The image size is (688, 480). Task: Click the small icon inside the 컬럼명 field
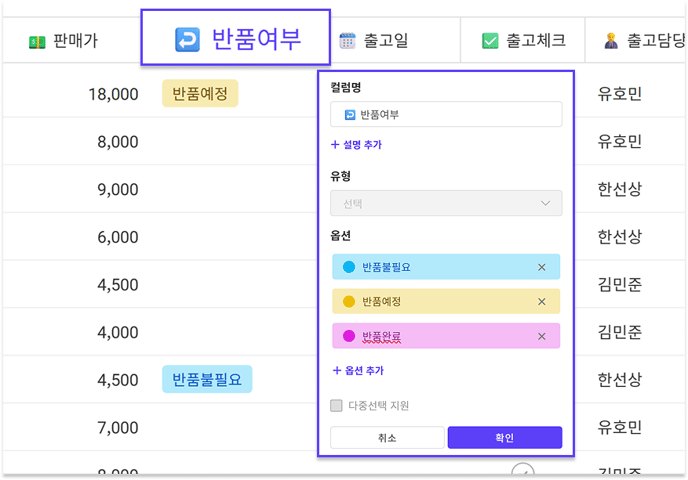[x=350, y=115]
